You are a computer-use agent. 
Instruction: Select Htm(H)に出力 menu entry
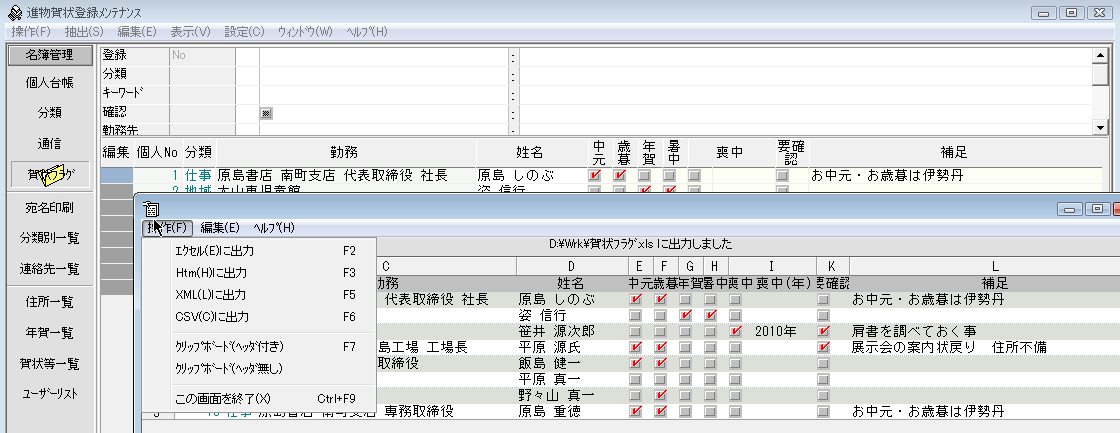210,273
